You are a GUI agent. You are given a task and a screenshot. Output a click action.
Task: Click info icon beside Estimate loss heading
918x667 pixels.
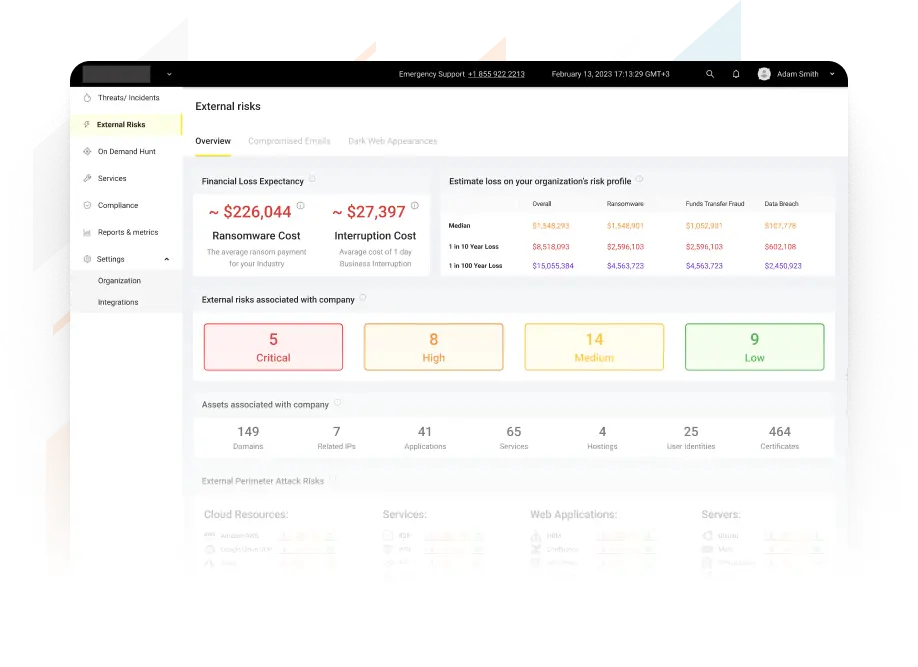[639, 179]
